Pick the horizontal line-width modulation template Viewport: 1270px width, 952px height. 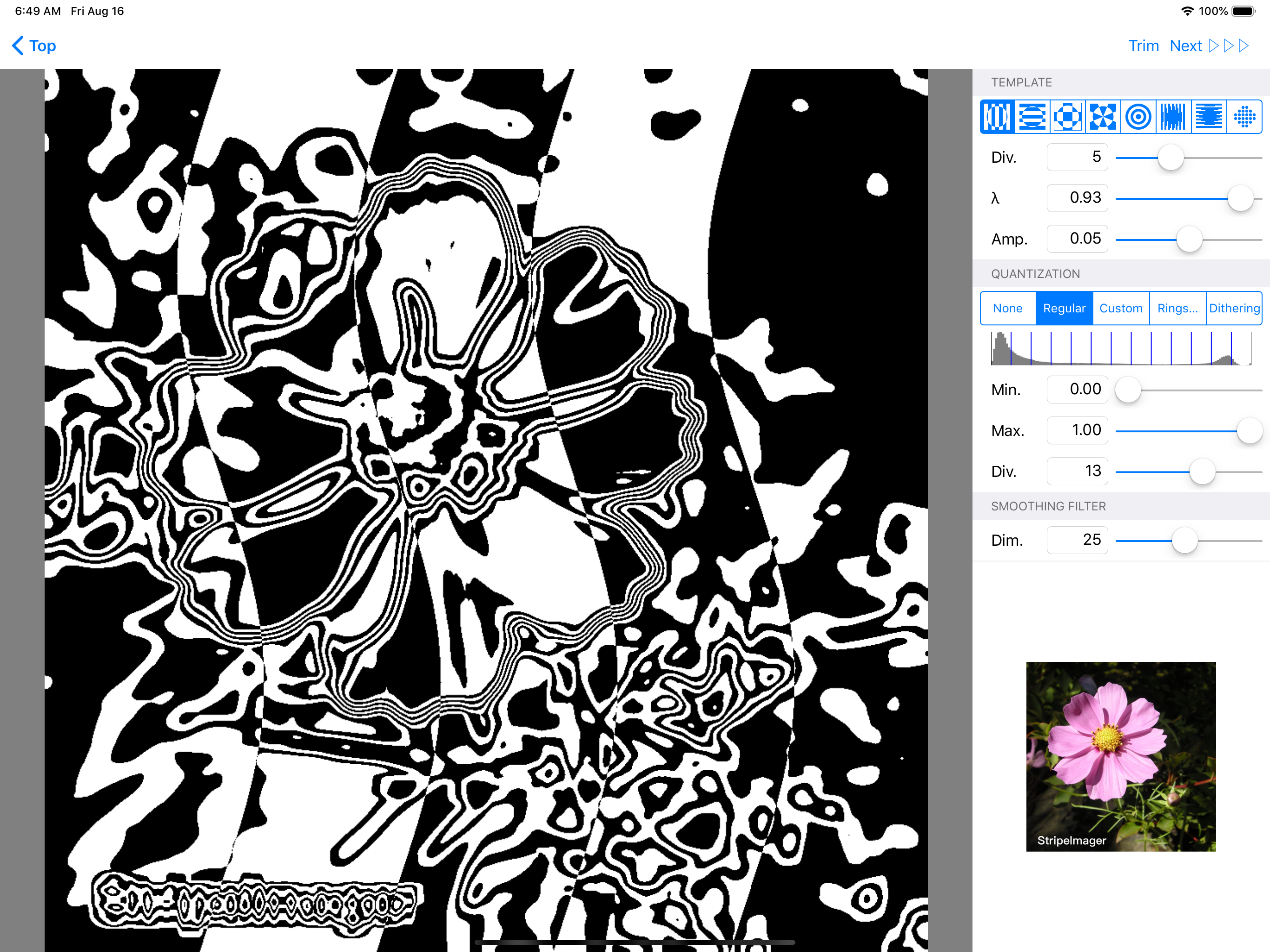pyautogui.click(x=1209, y=117)
